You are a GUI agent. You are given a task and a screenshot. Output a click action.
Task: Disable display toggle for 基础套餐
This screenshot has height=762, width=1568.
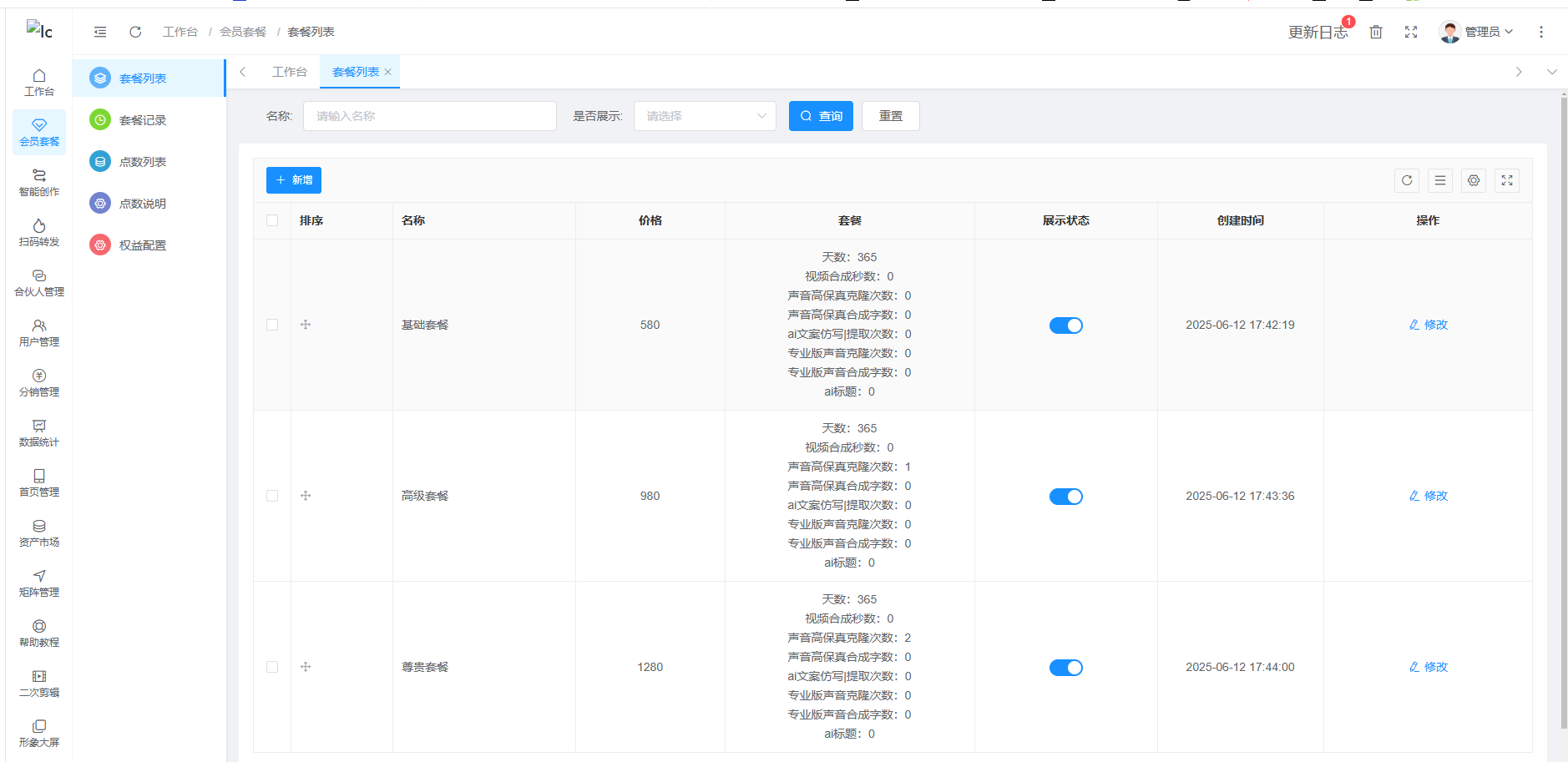[x=1065, y=325]
